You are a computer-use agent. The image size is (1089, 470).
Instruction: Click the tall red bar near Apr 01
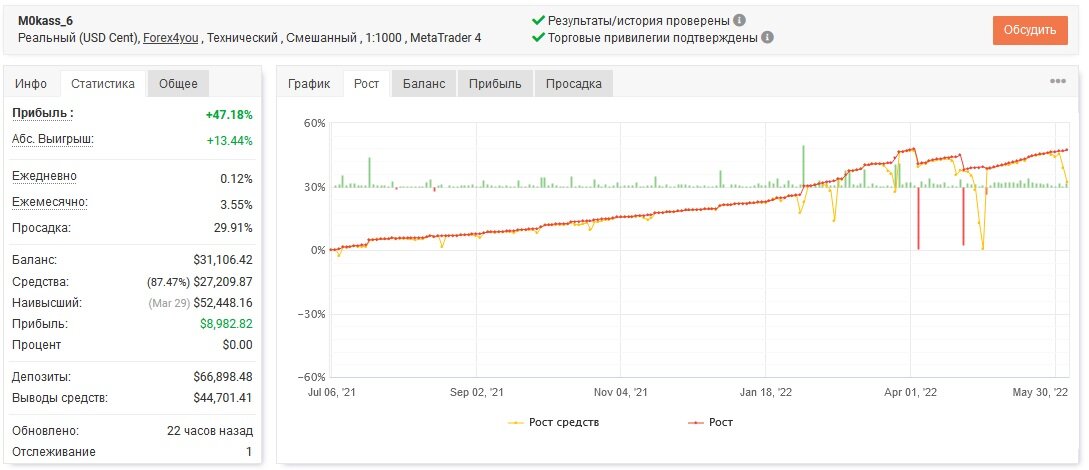pyautogui.click(x=918, y=218)
